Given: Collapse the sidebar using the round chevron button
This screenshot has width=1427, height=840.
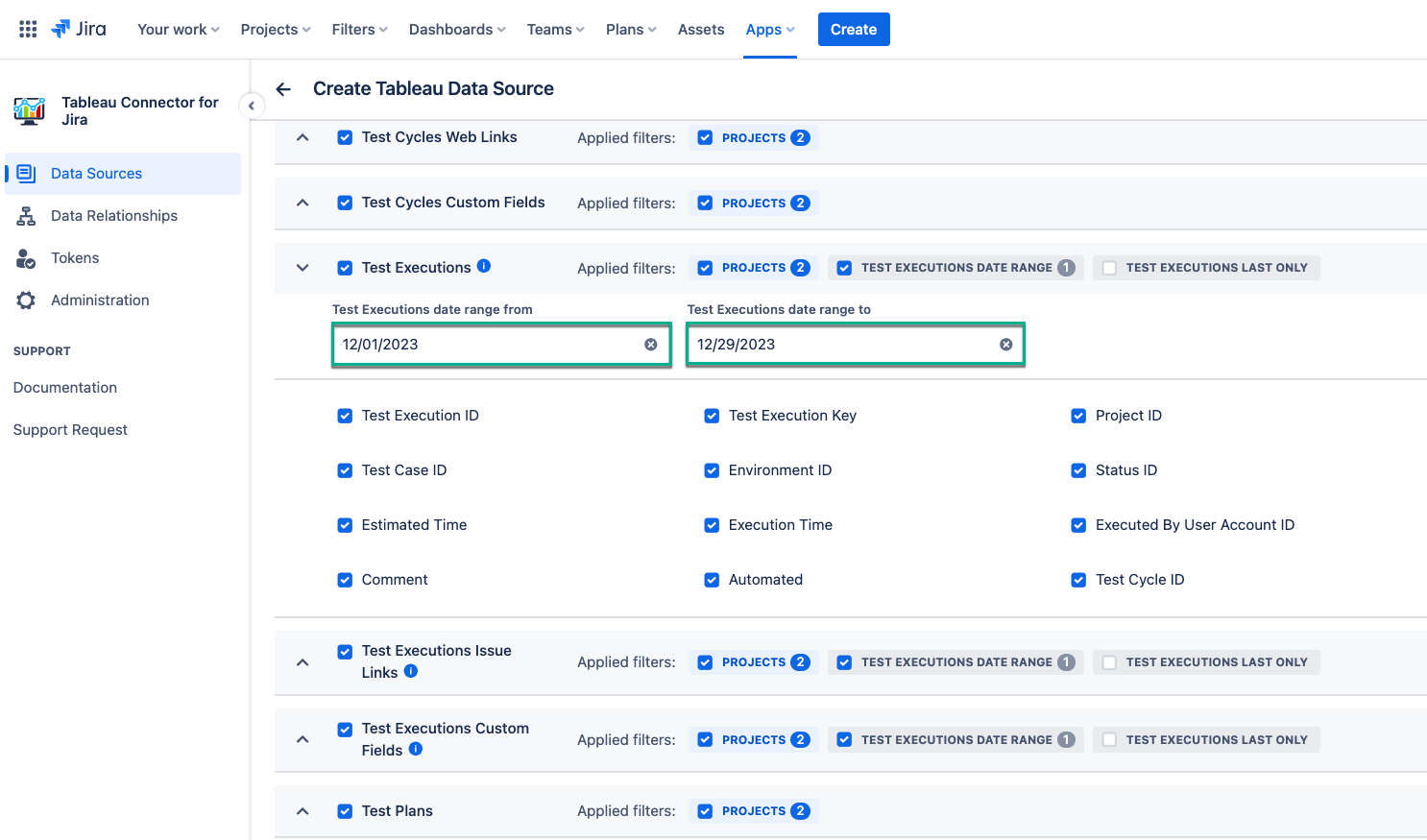Looking at the screenshot, I should pyautogui.click(x=251, y=106).
